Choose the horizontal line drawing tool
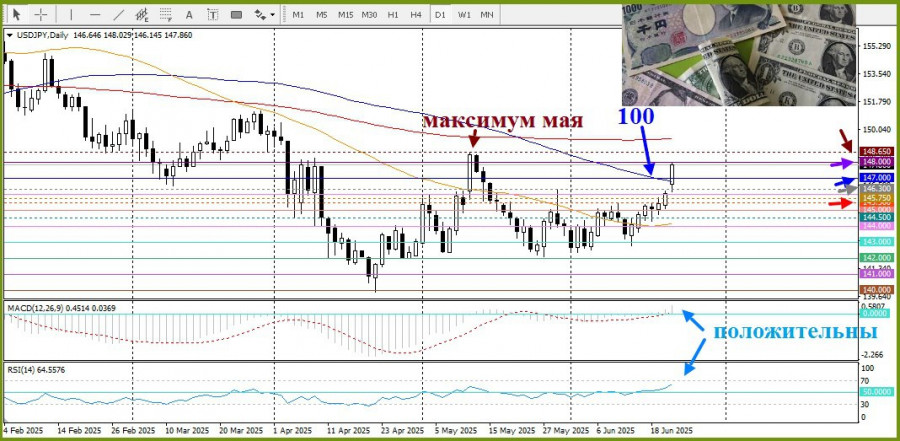 click(95, 14)
